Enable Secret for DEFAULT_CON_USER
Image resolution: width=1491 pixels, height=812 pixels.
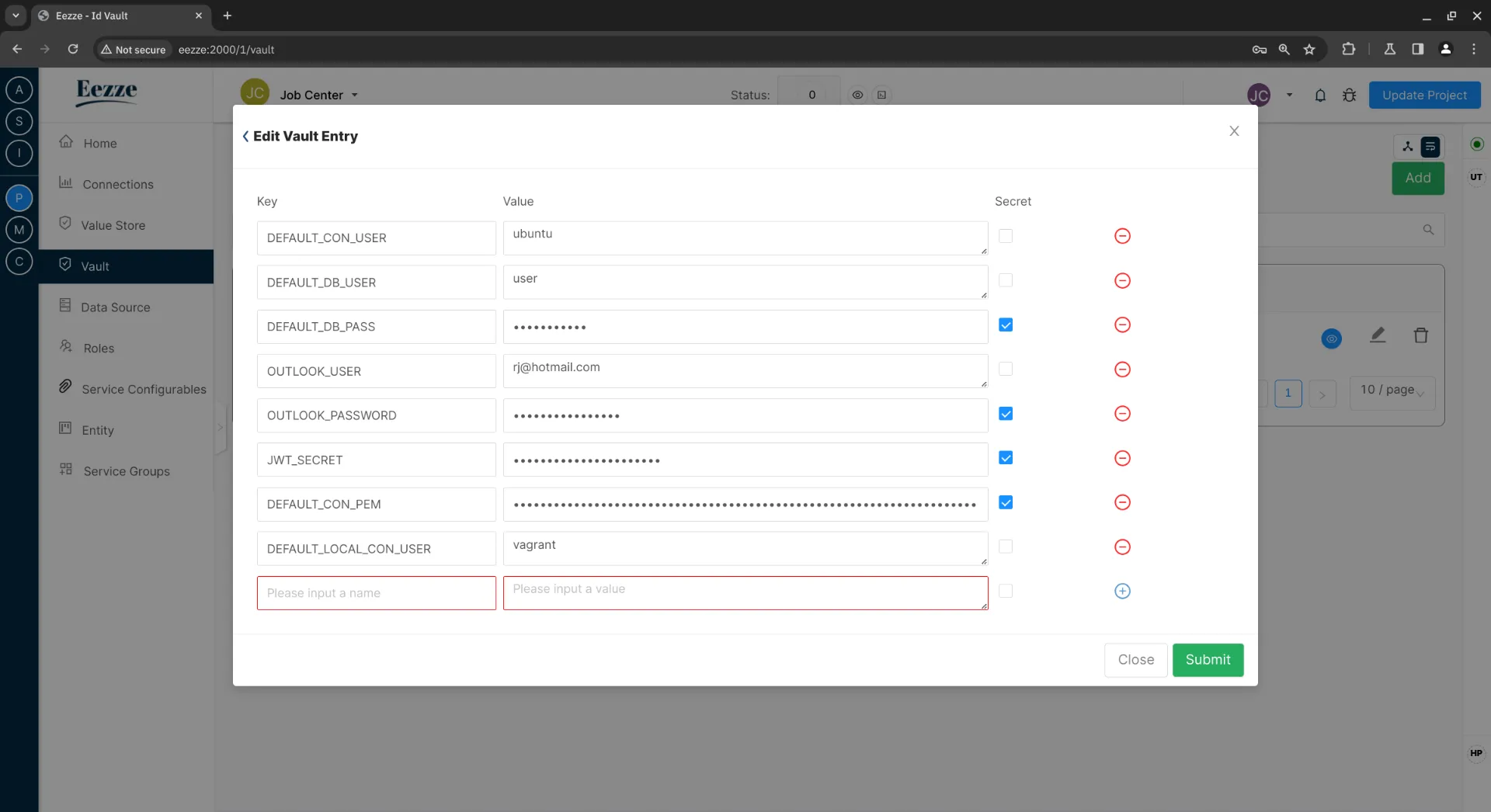point(1006,236)
